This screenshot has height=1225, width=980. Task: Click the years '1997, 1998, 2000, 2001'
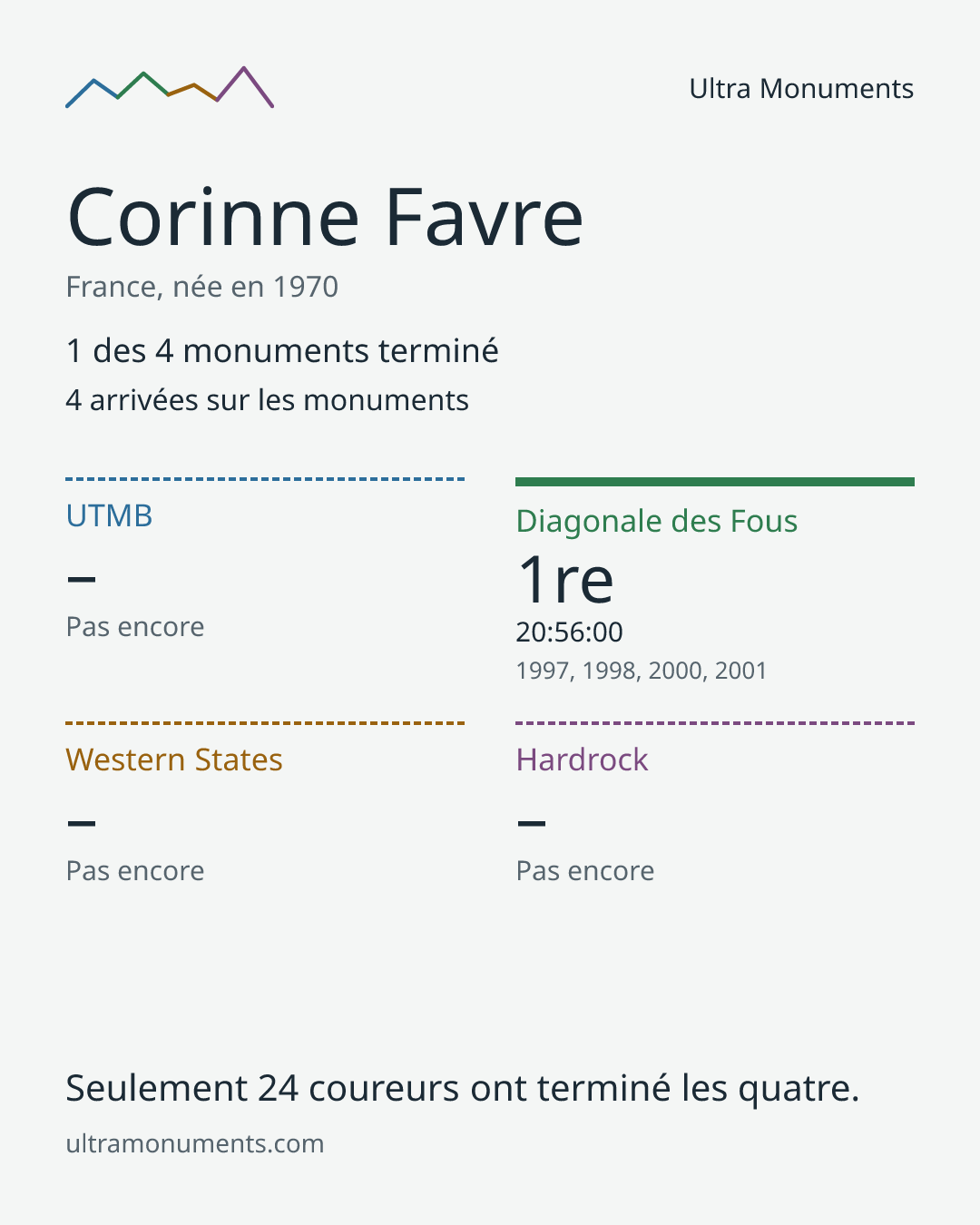[x=642, y=671]
